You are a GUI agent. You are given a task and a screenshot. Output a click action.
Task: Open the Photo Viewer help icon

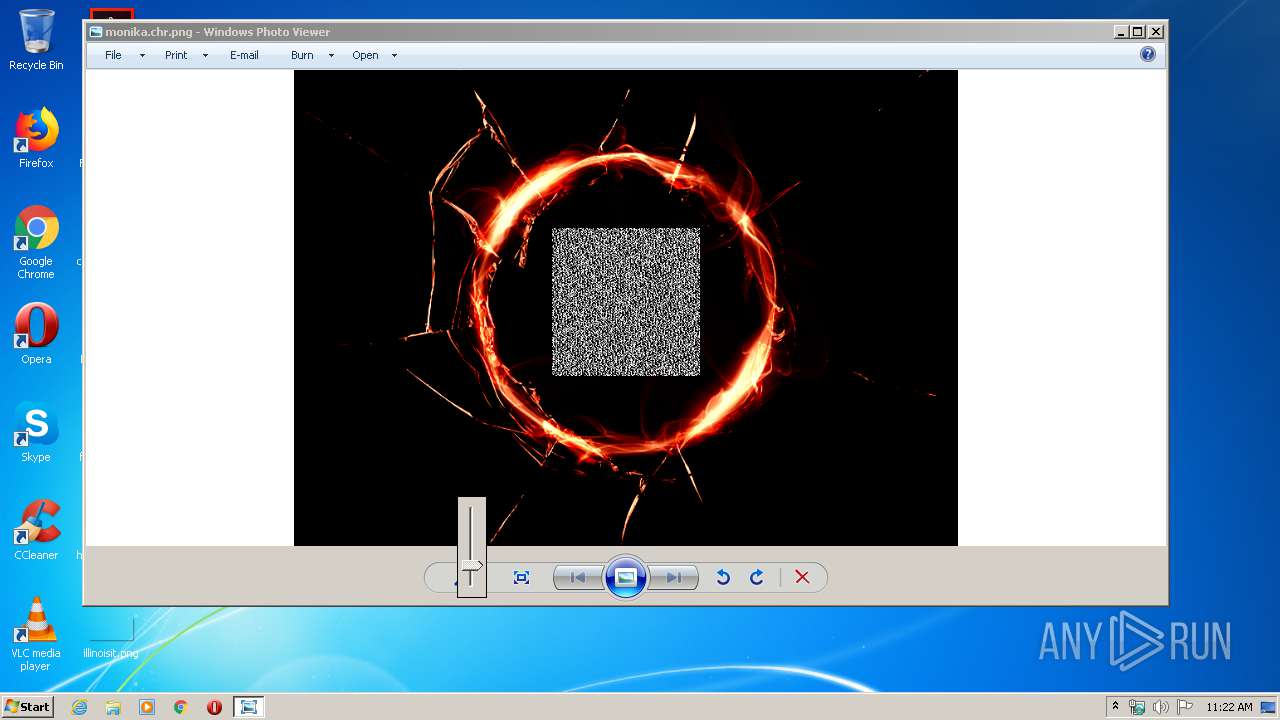1148,54
